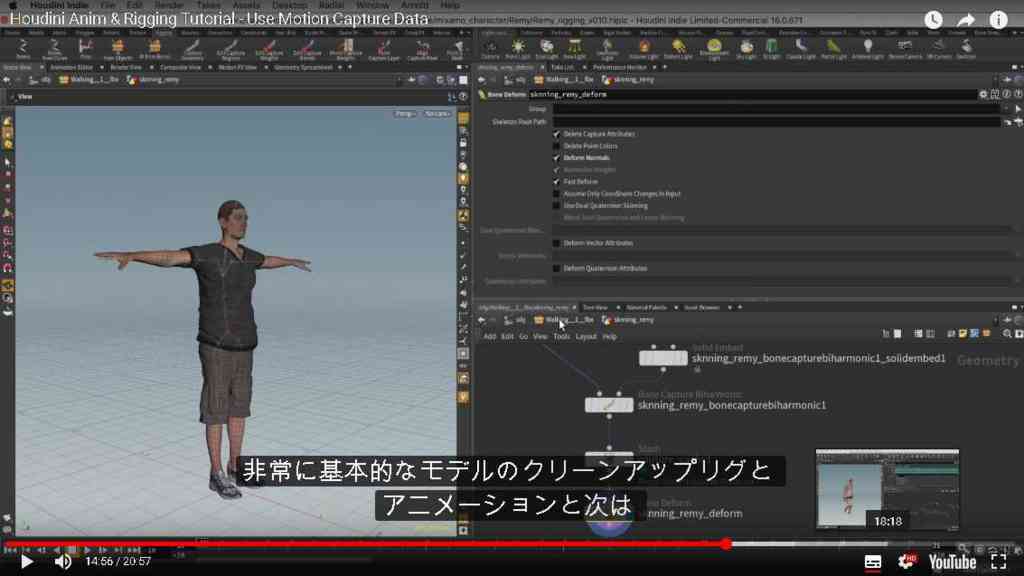This screenshot has height=576, width=1024.
Task: Click the video title link
Action: pos(219,19)
